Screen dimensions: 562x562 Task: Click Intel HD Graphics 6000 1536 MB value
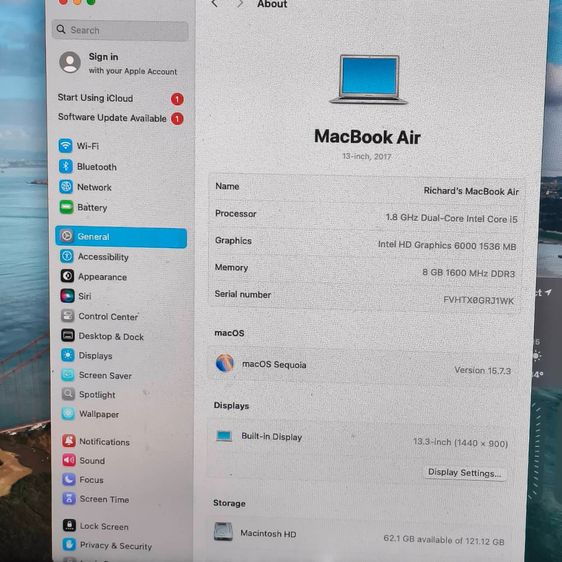pos(447,246)
